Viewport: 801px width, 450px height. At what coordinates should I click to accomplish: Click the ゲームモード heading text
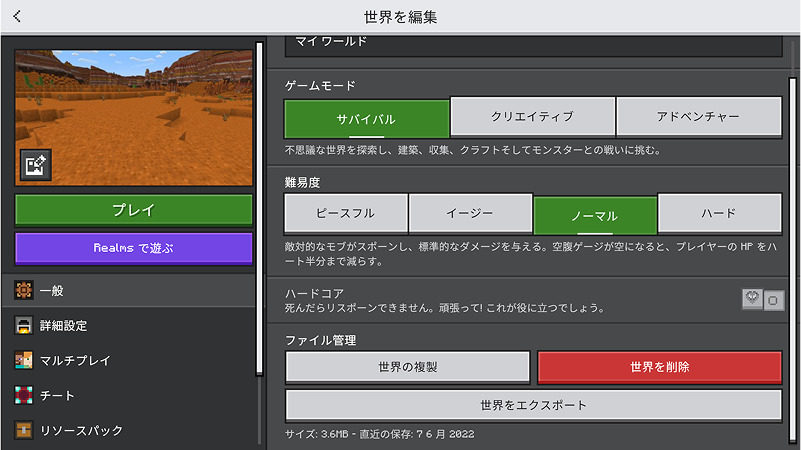coord(320,86)
